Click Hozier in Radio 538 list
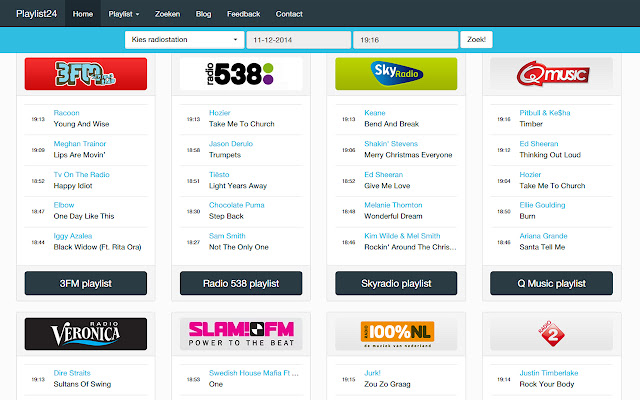The width and height of the screenshot is (640, 400). [220, 113]
